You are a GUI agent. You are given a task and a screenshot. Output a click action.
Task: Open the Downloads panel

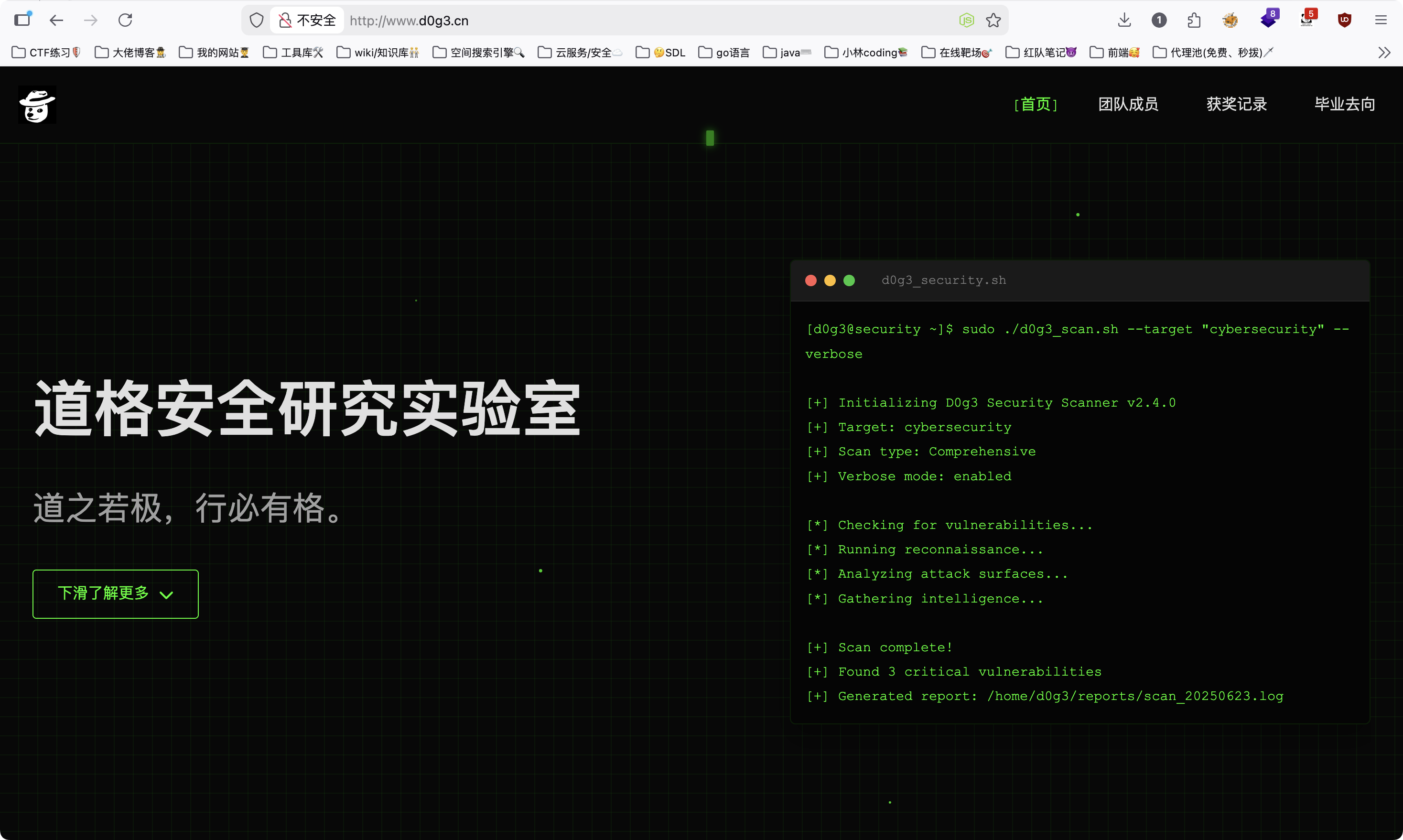point(1124,20)
